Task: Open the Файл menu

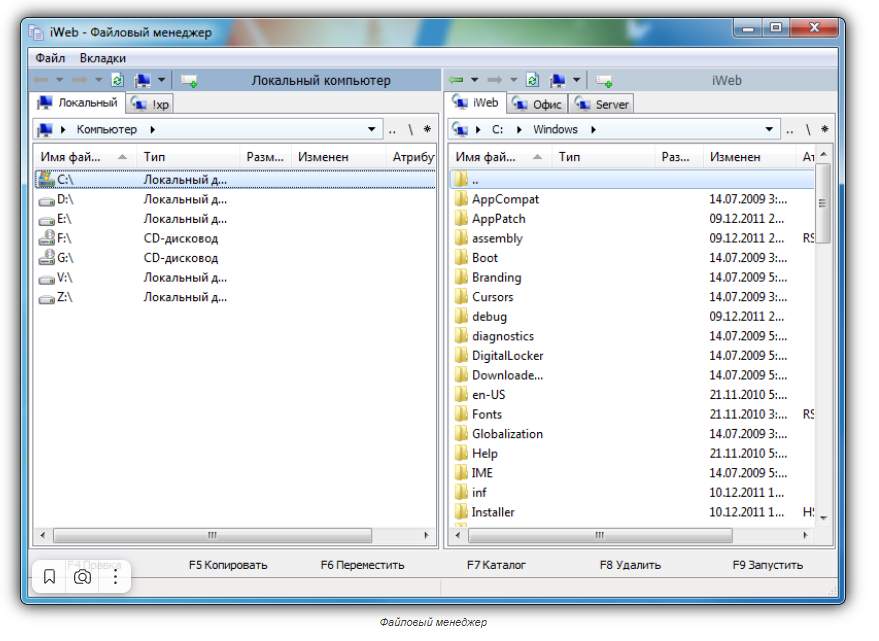Action: pyautogui.click(x=50, y=58)
